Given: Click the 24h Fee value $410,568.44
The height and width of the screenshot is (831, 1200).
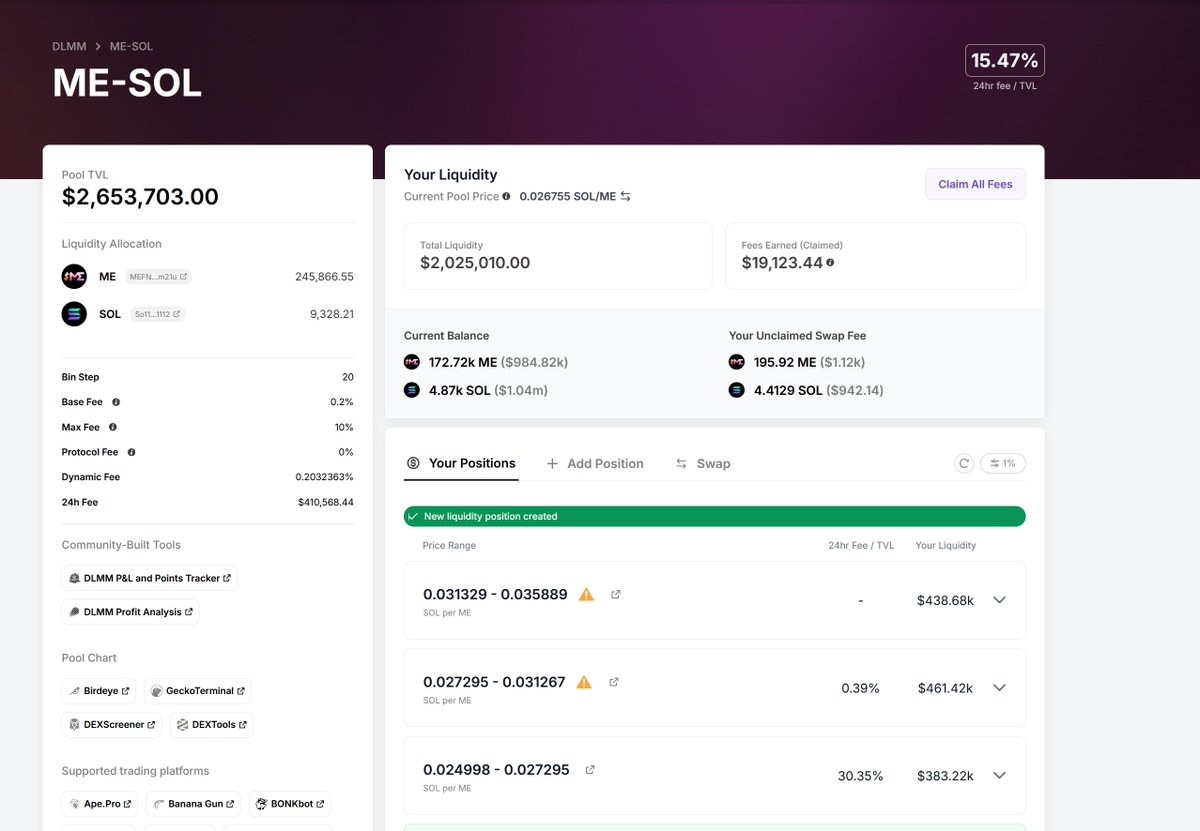Looking at the screenshot, I should pyautogui.click(x=325, y=502).
